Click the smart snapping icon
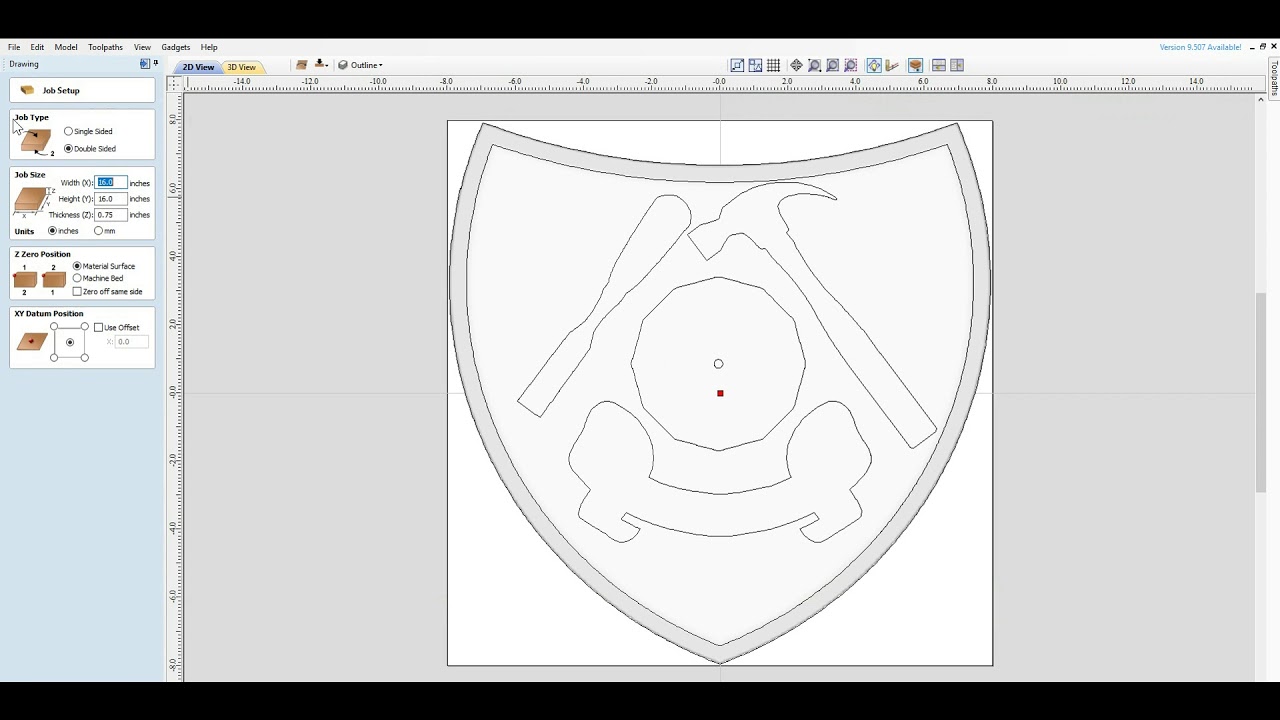Viewport: 1280px width, 720px height. point(755,65)
